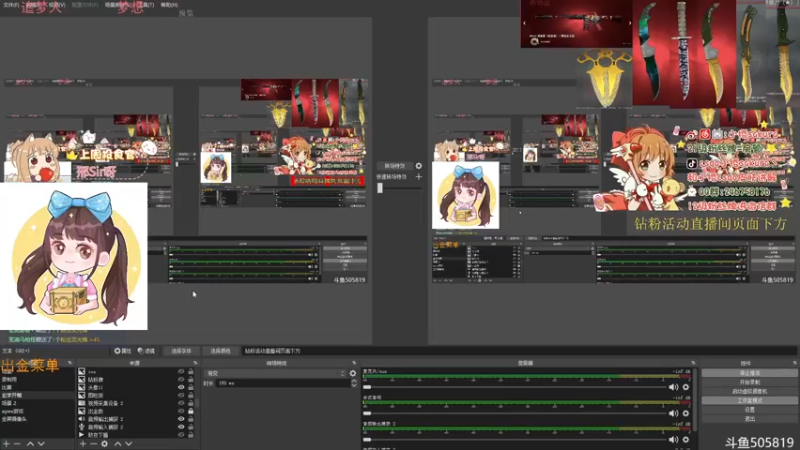Toggle the lock on the 音频输出捕获 2 source
Image resolution: width=800 pixels, height=450 pixels.
191,419
